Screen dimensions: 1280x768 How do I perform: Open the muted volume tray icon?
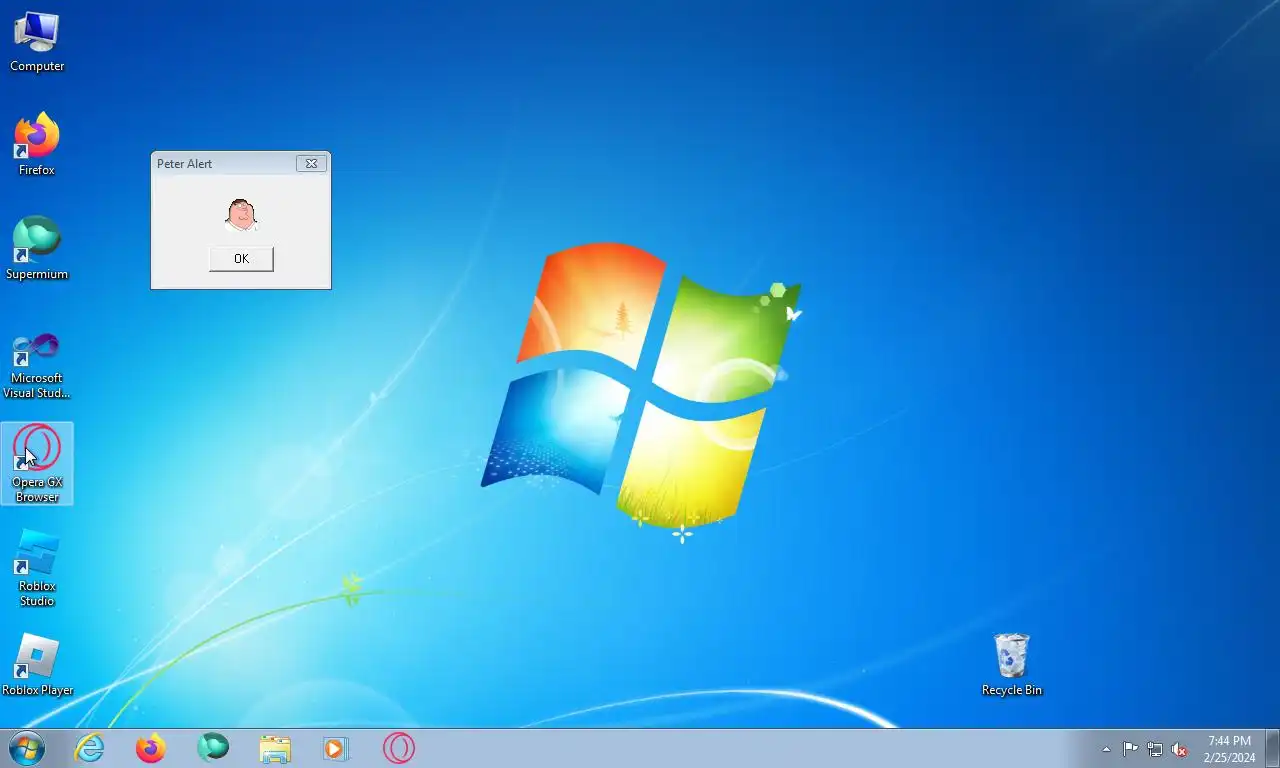point(1179,749)
